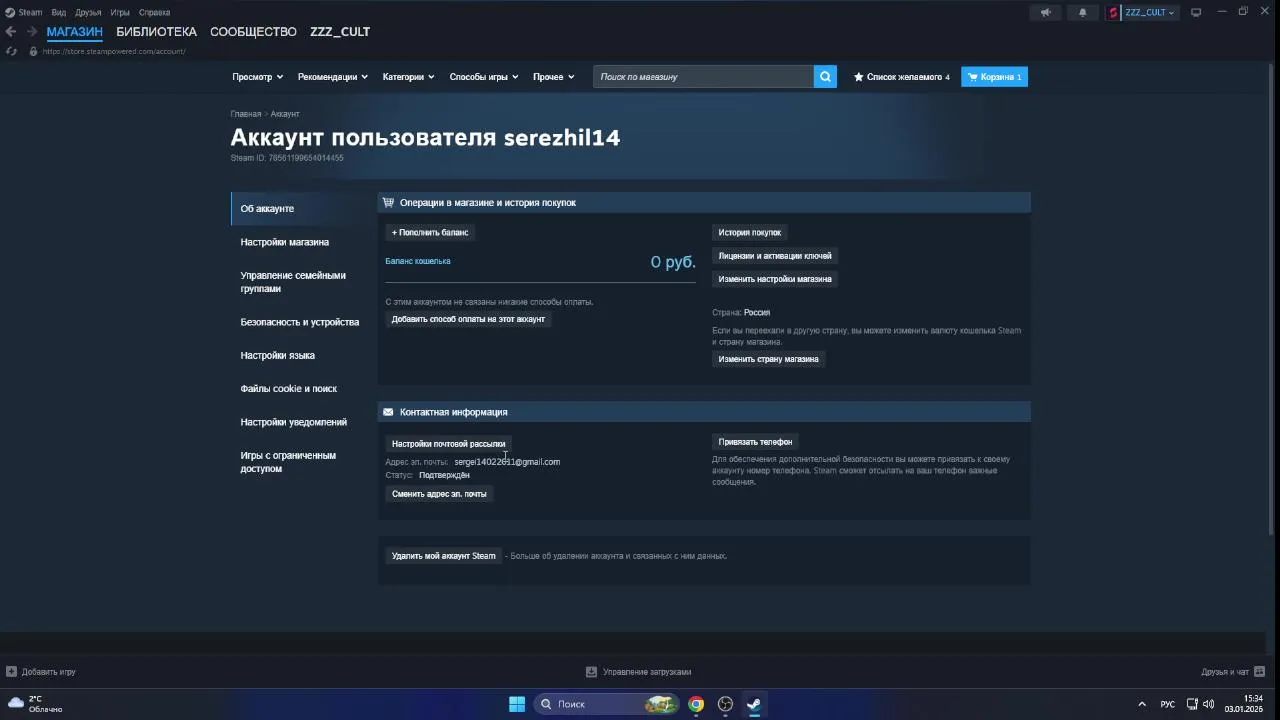
Task: Click the Big Picture mode monitor icon
Action: (1195, 12)
